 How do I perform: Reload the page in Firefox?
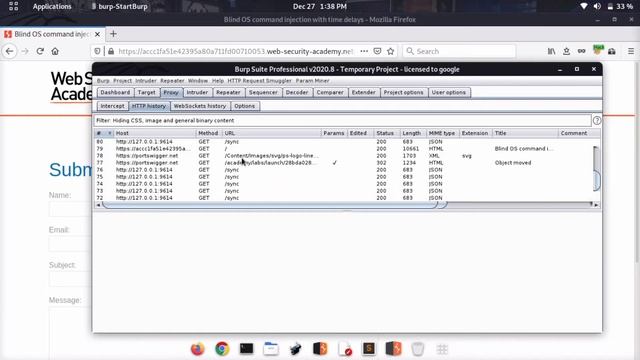(40, 51)
